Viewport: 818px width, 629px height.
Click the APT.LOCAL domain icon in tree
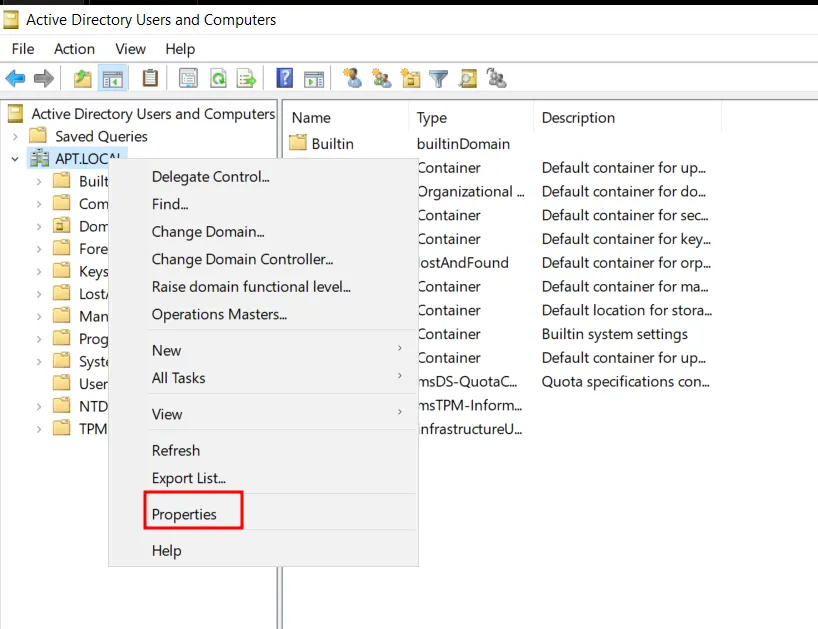coord(39,159)
